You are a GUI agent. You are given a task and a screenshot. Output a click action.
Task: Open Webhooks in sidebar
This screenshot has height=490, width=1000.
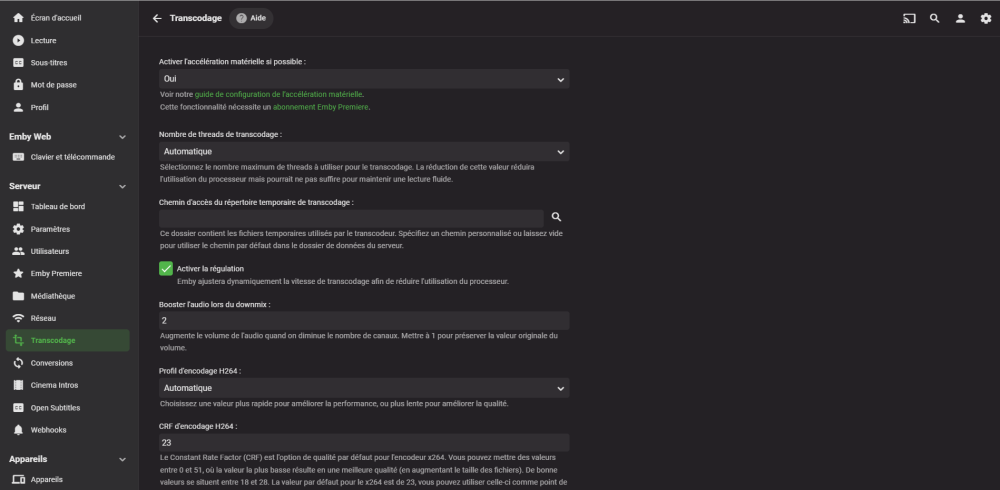(49, 430)
